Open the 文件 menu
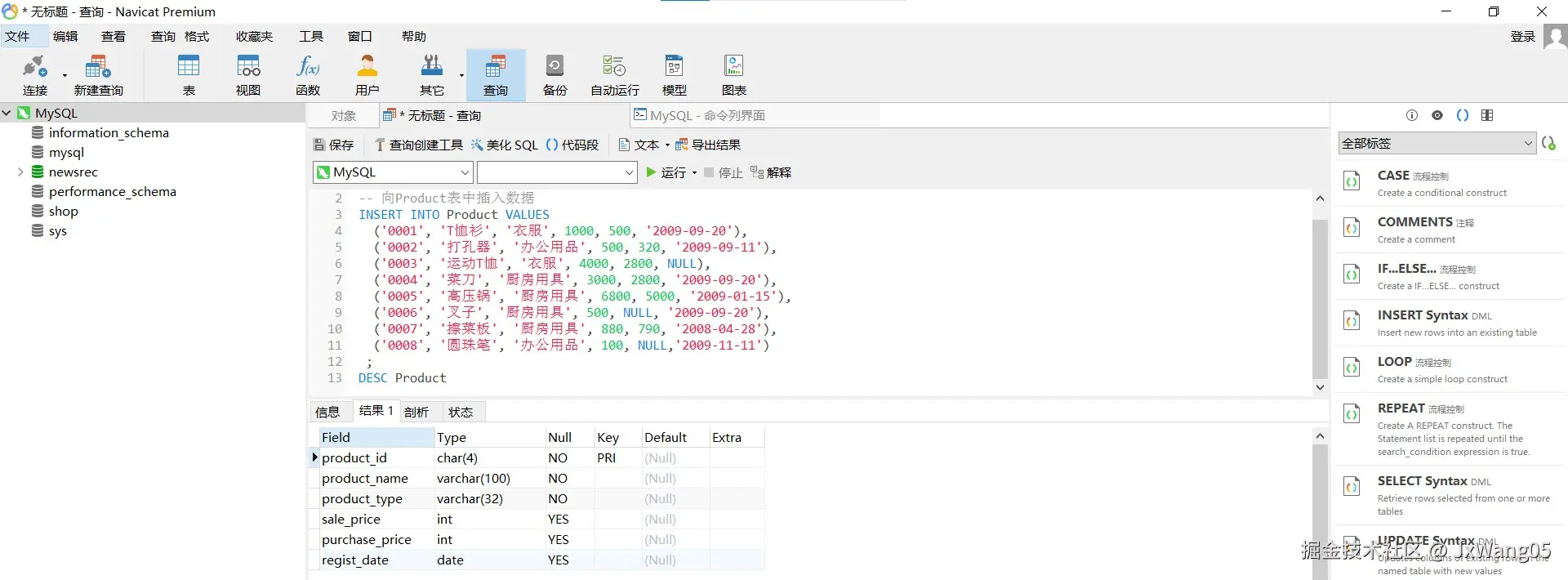 point(17,37)
